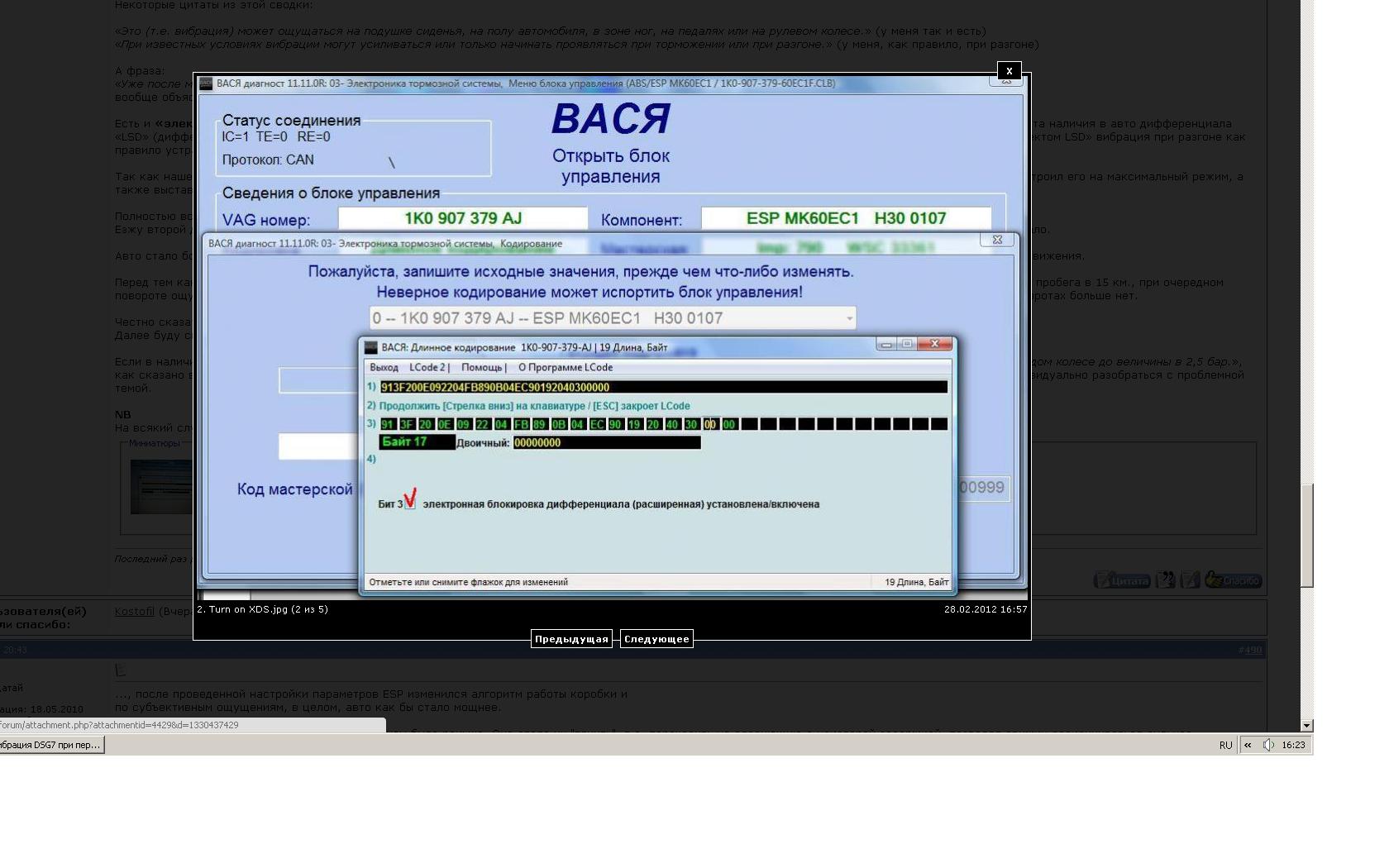Toggle Бит 3 electronic differential lock checkbox
Screen dimensions: 1389x868
(x=410, y=503)
